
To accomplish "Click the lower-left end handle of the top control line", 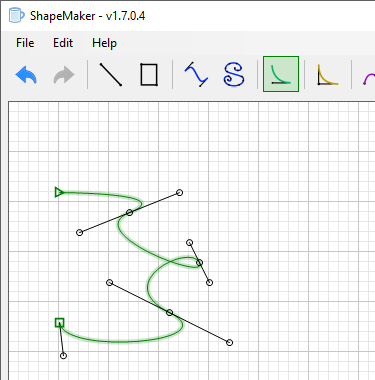I will point(79,232).
